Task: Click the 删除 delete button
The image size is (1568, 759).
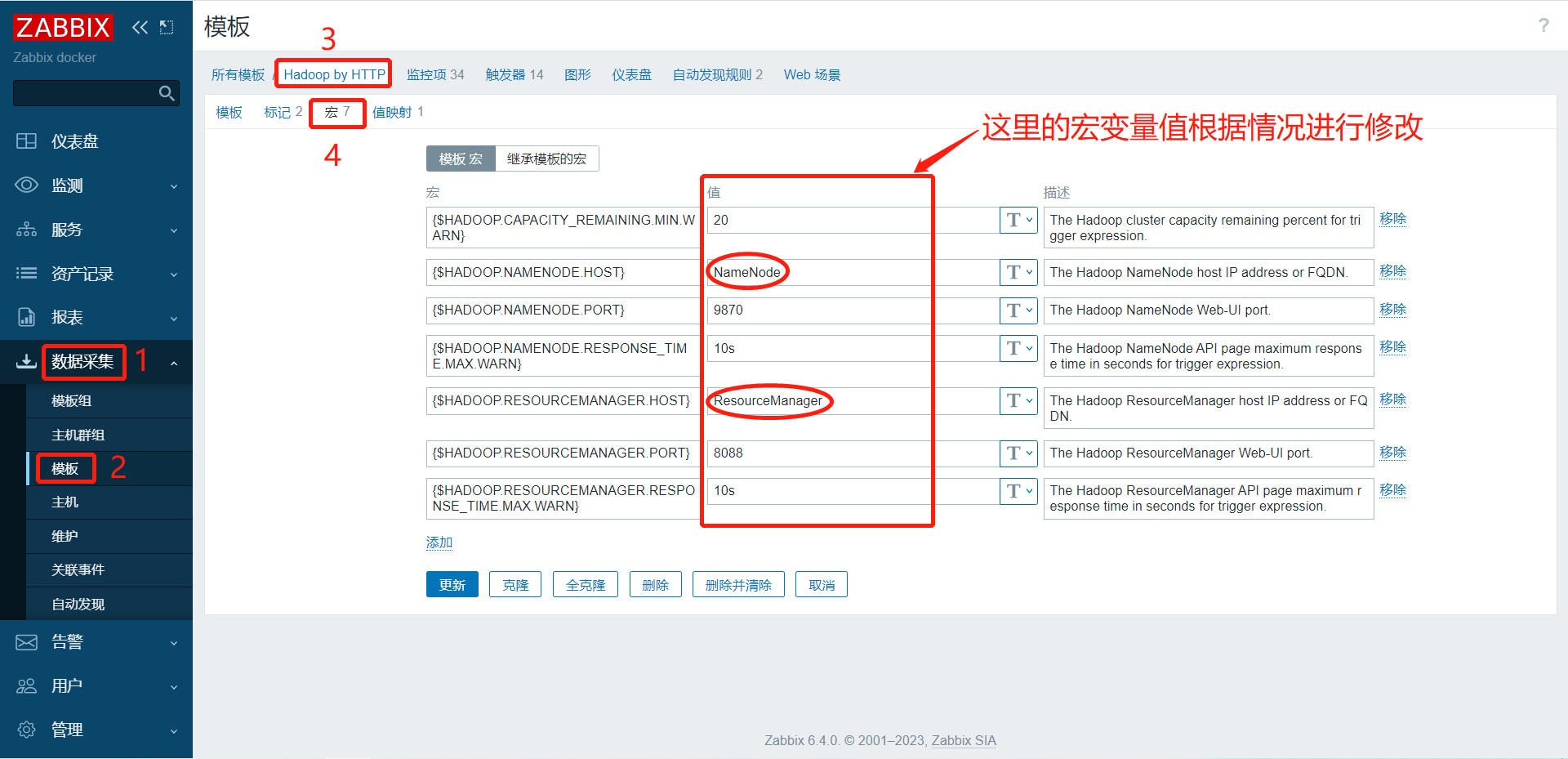Action: [x=656, y=585]
